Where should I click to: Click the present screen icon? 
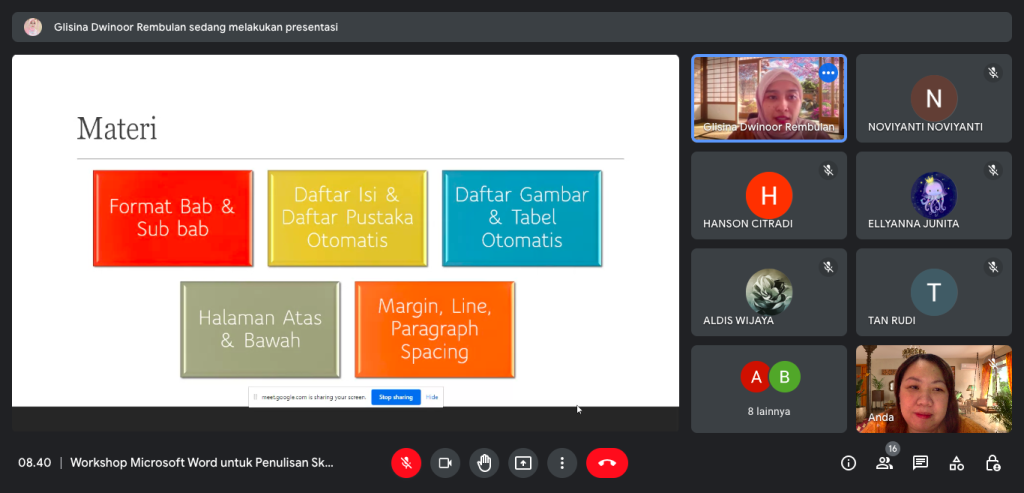[x=523, y=463]
